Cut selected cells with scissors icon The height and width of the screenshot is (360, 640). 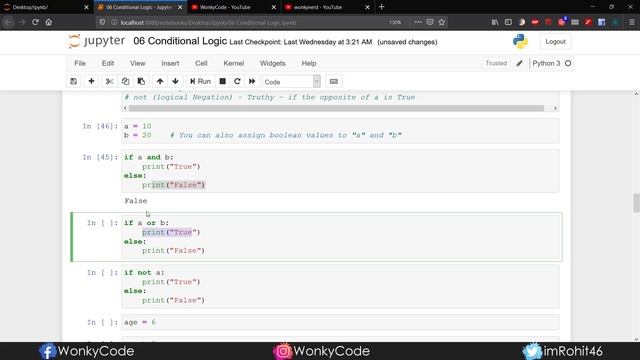coord(109,81)
